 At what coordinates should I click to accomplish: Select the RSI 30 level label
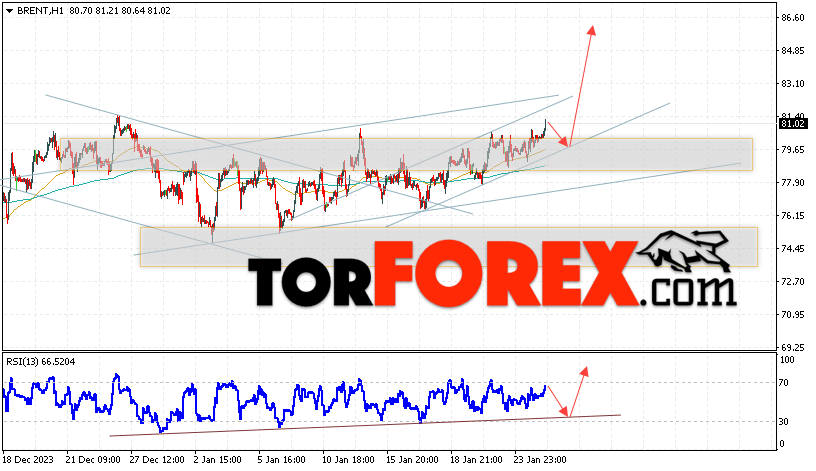[x=784, y=422]
